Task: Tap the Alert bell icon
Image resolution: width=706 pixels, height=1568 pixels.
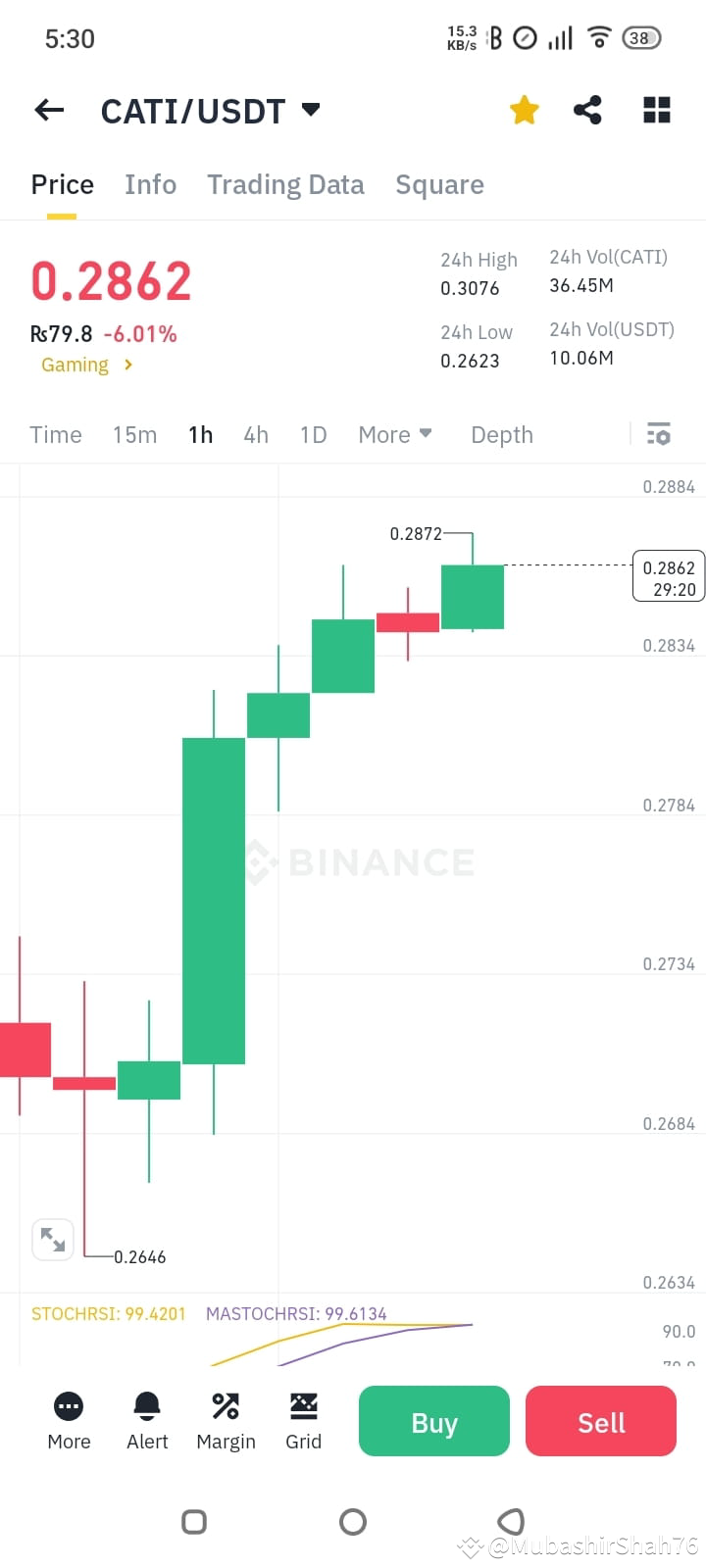Action: click(146, 1405)
